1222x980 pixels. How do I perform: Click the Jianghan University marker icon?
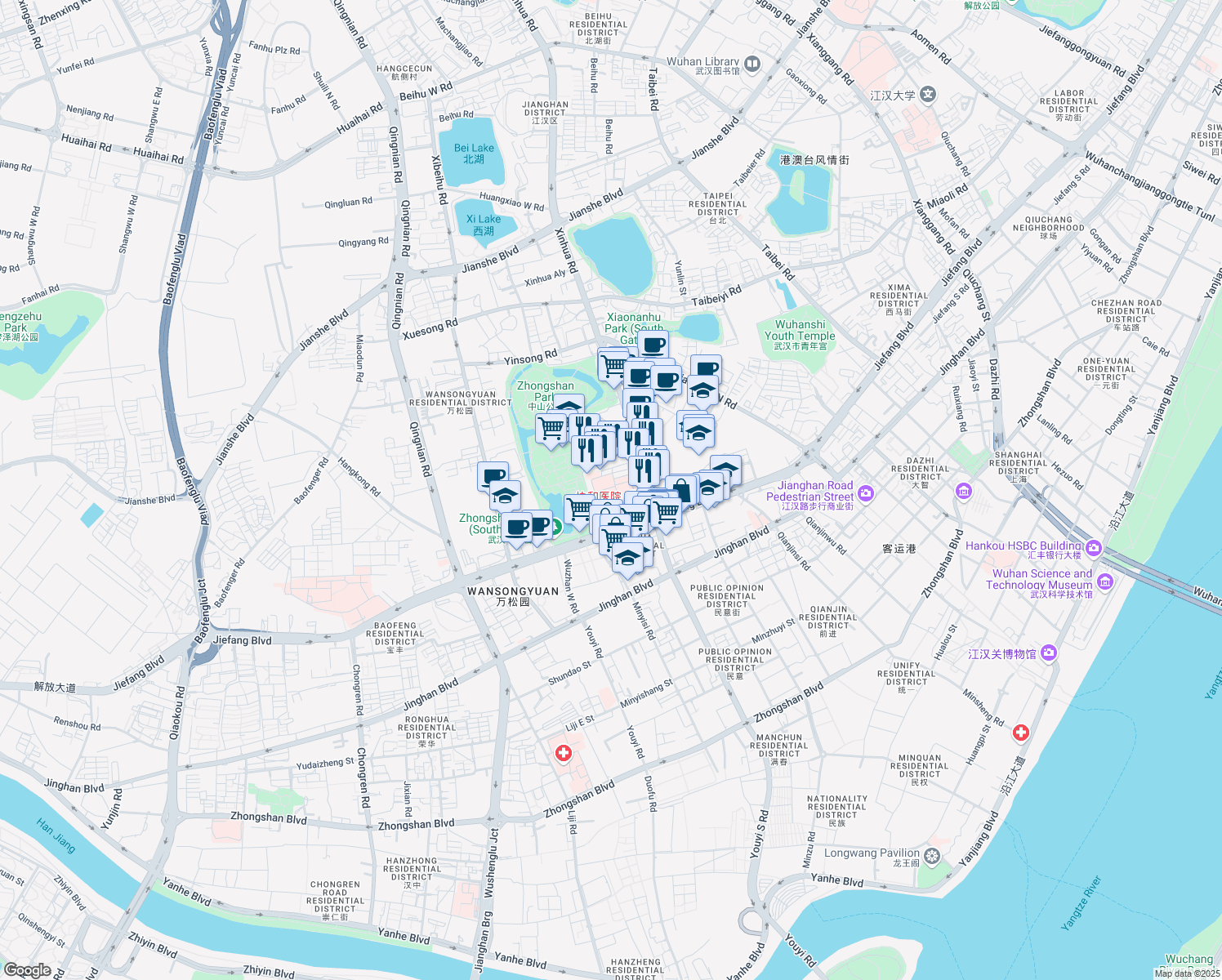927,93
